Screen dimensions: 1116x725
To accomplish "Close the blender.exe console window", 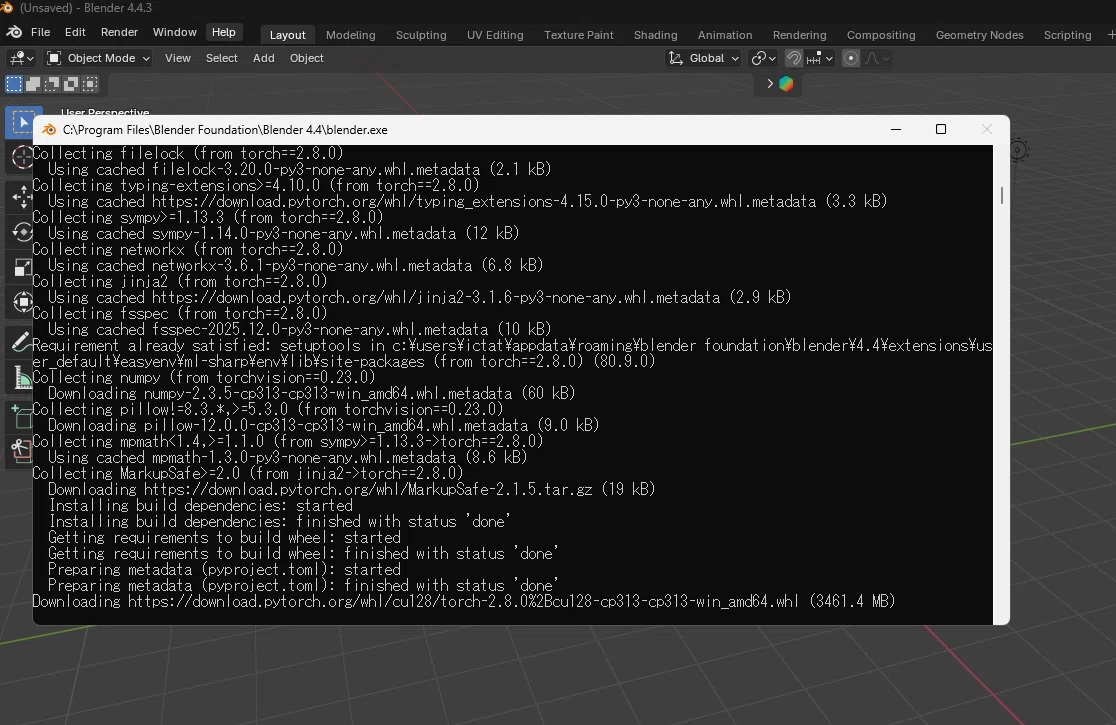I will coord(986,129).
